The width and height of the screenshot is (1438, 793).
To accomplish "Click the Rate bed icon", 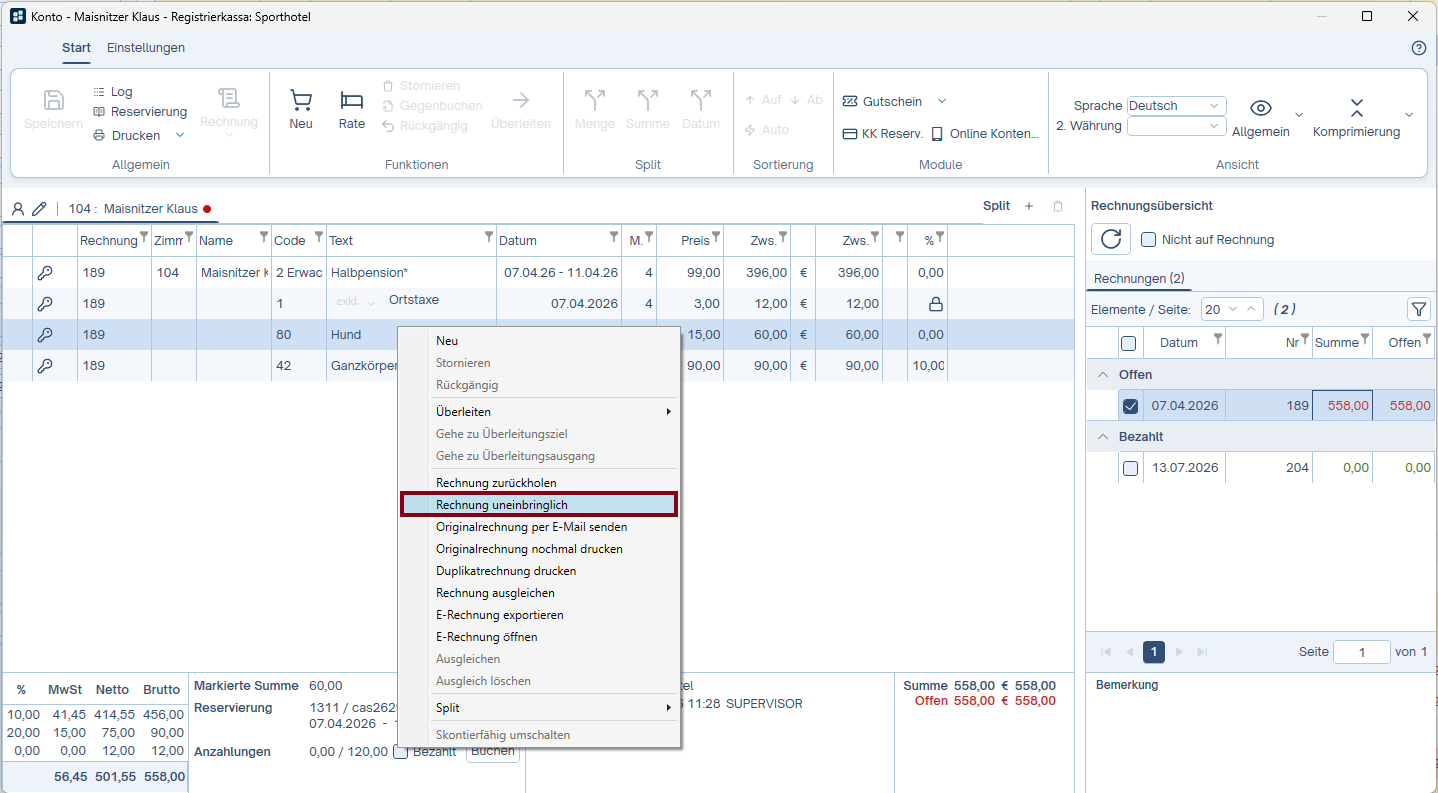I will (352, 100).
